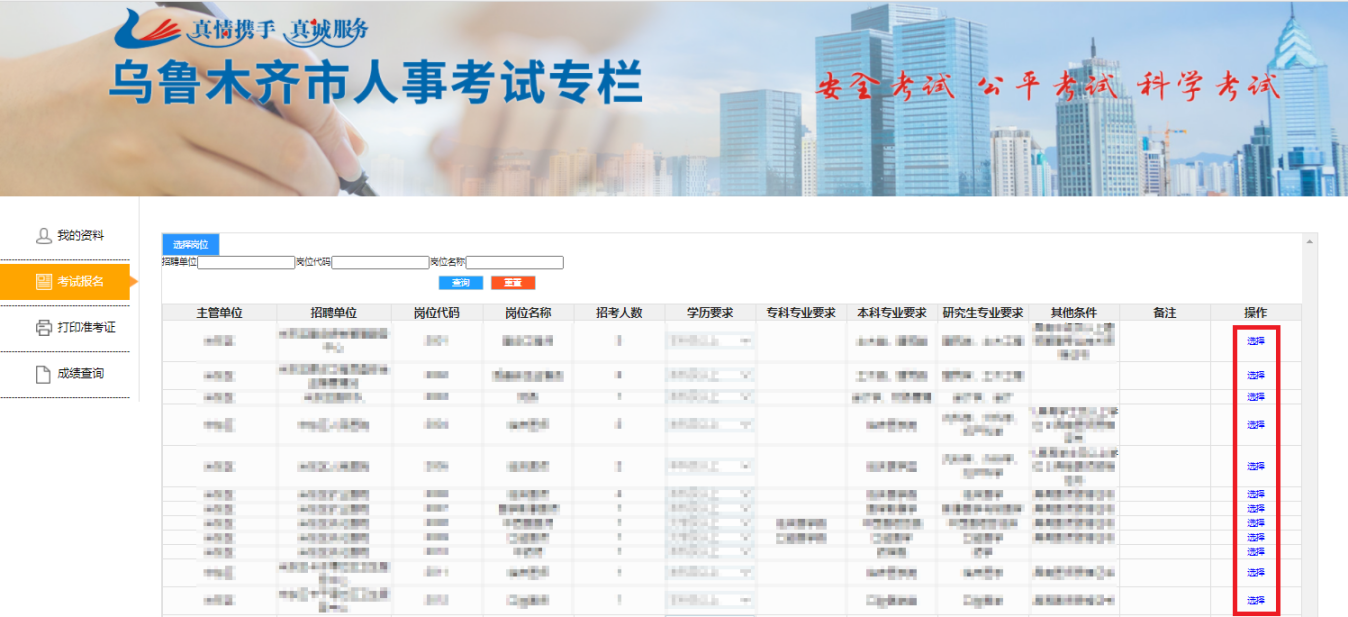
Task: Click 选择 link in the second row
Action: pyautogui.click(x=1256, y=376)
